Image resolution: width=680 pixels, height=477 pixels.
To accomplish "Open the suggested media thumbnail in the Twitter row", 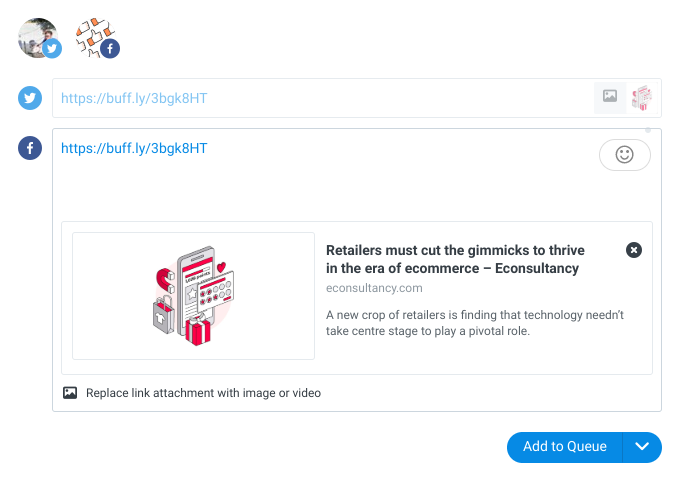I will click(x=642, y=98).
